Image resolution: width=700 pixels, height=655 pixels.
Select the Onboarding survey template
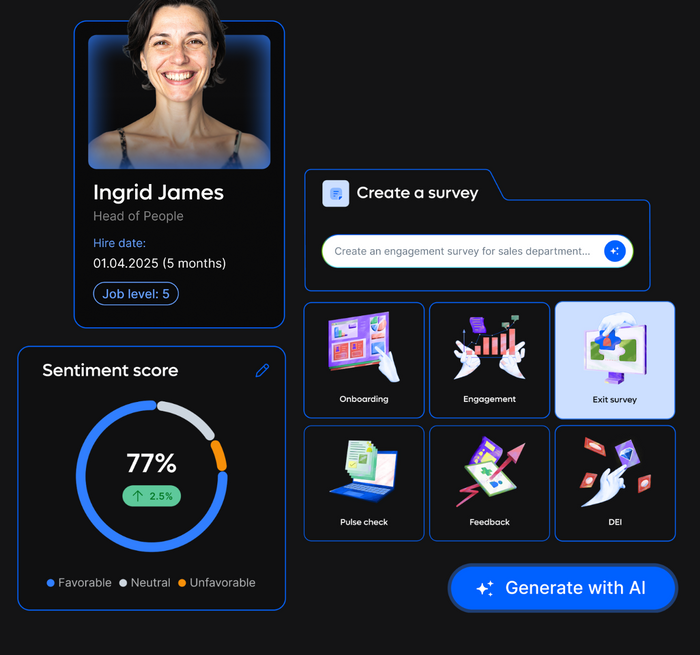point(364,360)
